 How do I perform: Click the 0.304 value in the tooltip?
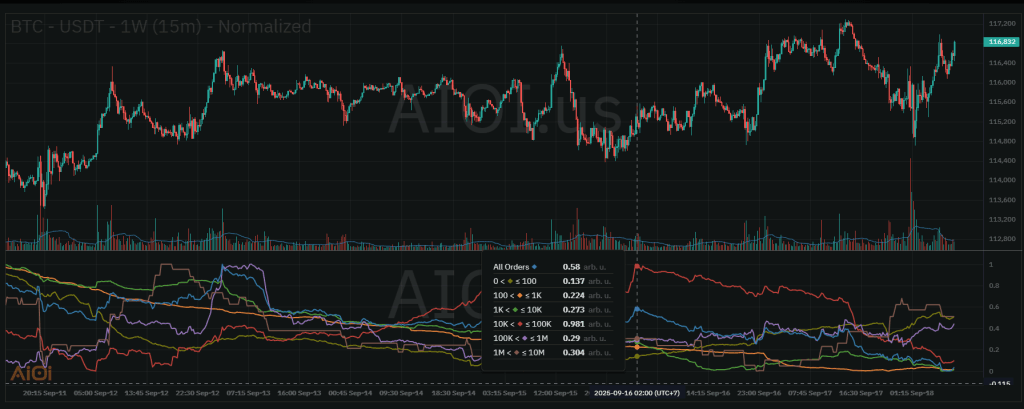pyautogui.click(x=574, y=353)
